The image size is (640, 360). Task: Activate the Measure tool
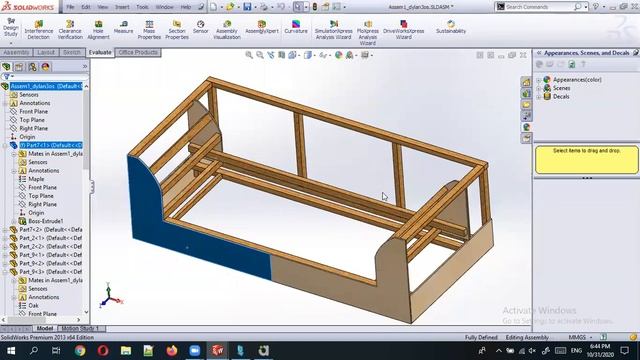coord(123,27)
